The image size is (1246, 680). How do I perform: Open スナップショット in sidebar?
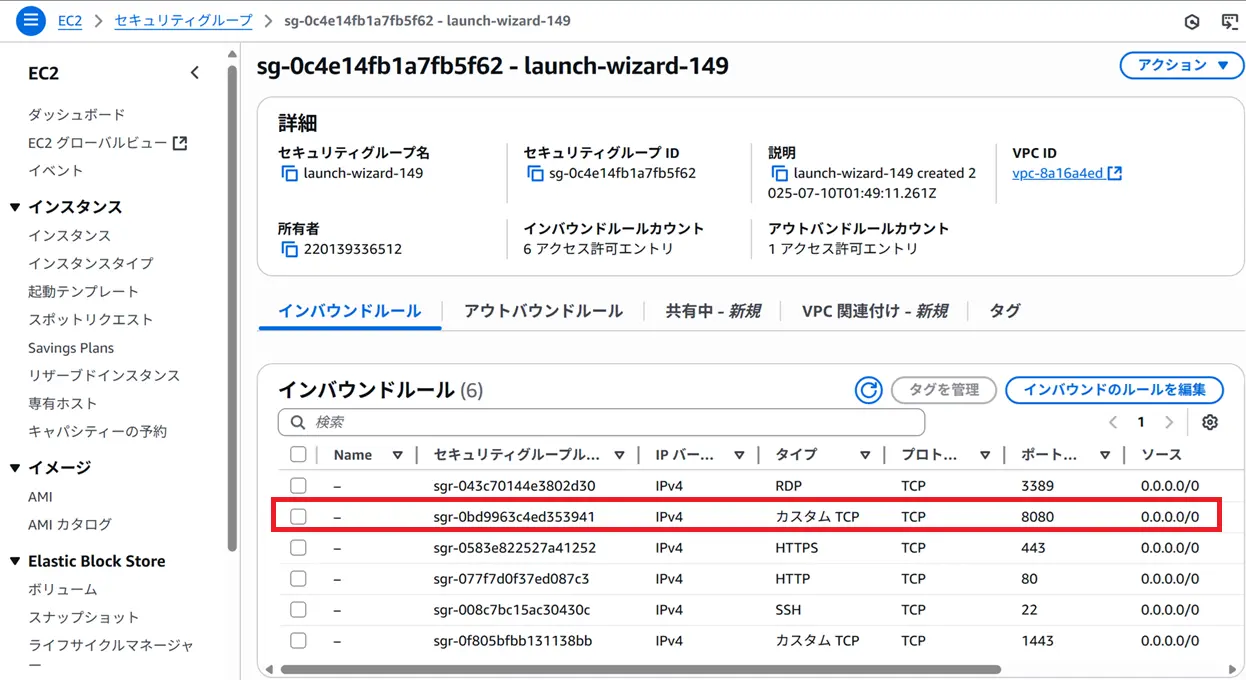84,617
